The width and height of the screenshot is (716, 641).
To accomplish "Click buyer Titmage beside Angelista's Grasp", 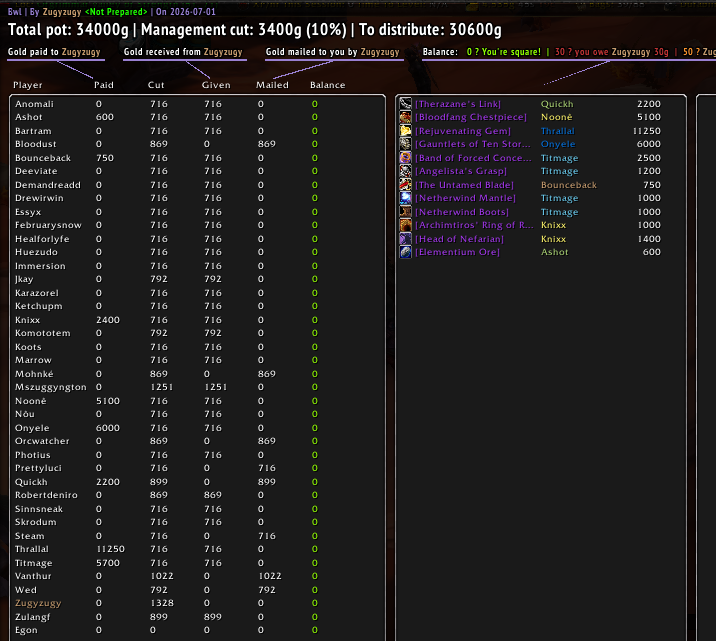I will [x=559, y=171].
